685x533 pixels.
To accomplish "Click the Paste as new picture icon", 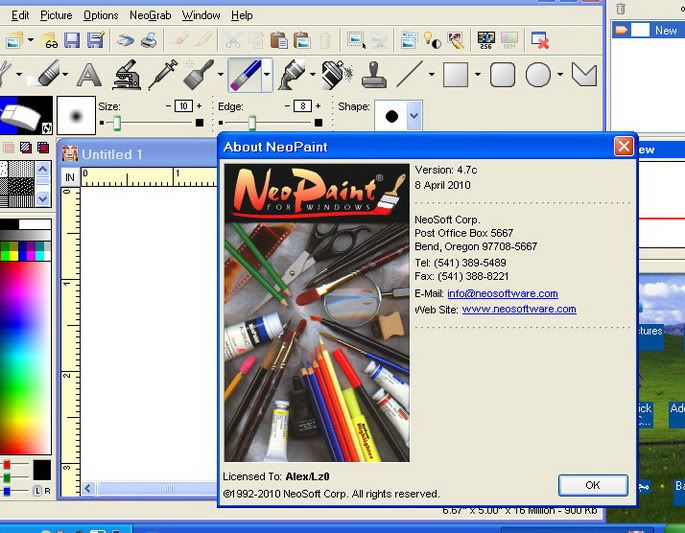I will (302, 40).
